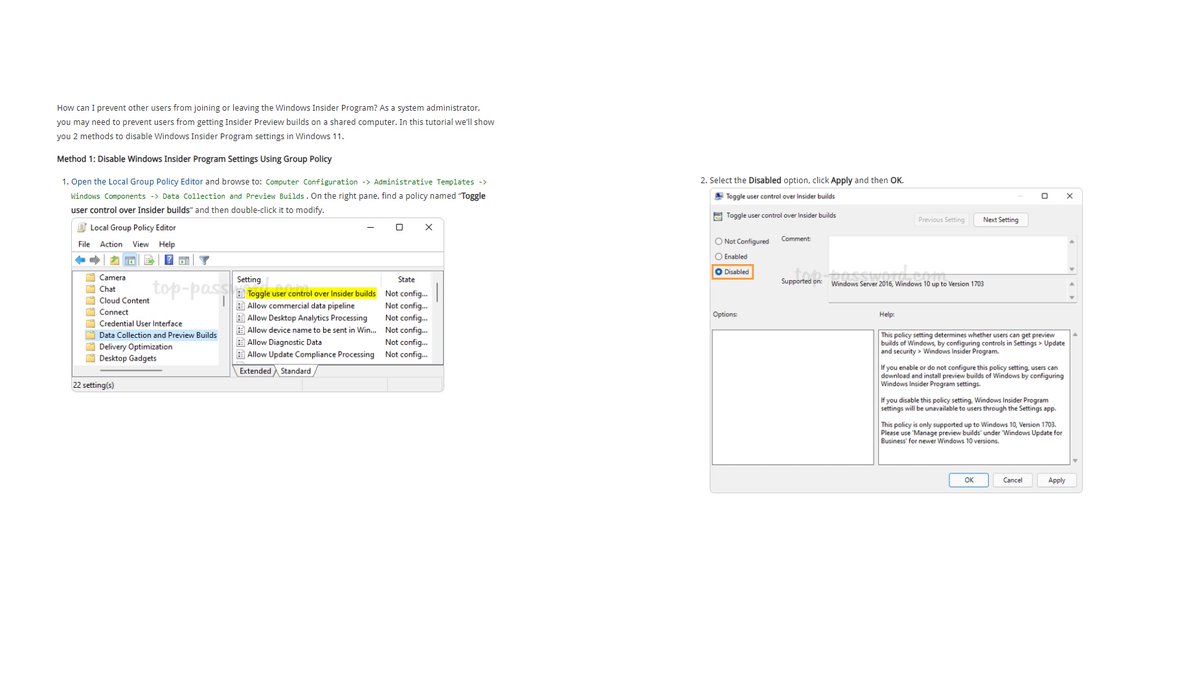Select the Delivery Optimization tree item
Image resolution: width=1200 pixels, height=679 pixels.
point(135,347)
